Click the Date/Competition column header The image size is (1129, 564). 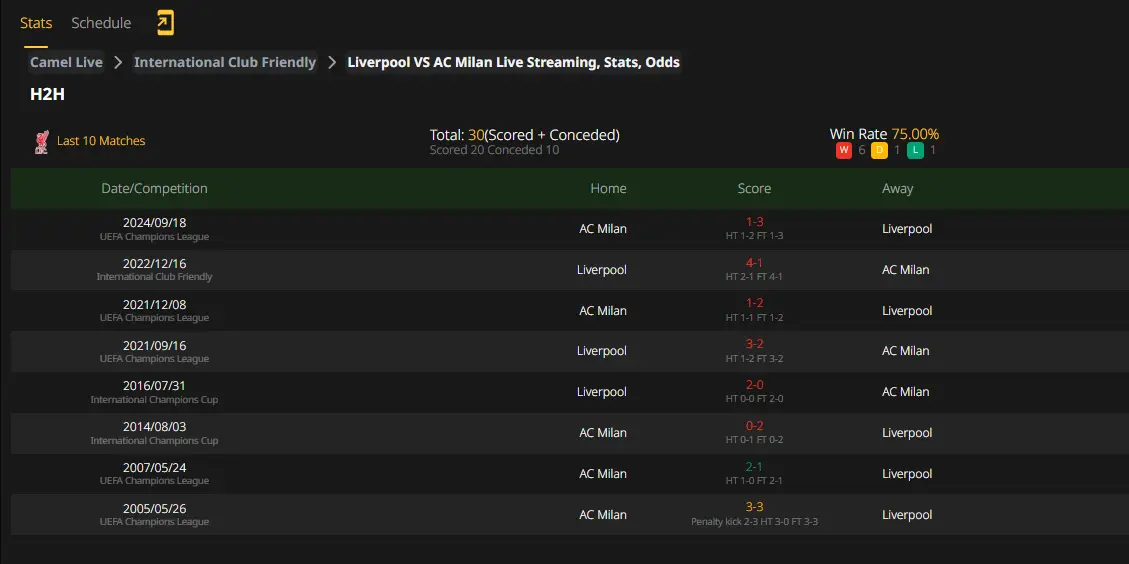(154, 189)
